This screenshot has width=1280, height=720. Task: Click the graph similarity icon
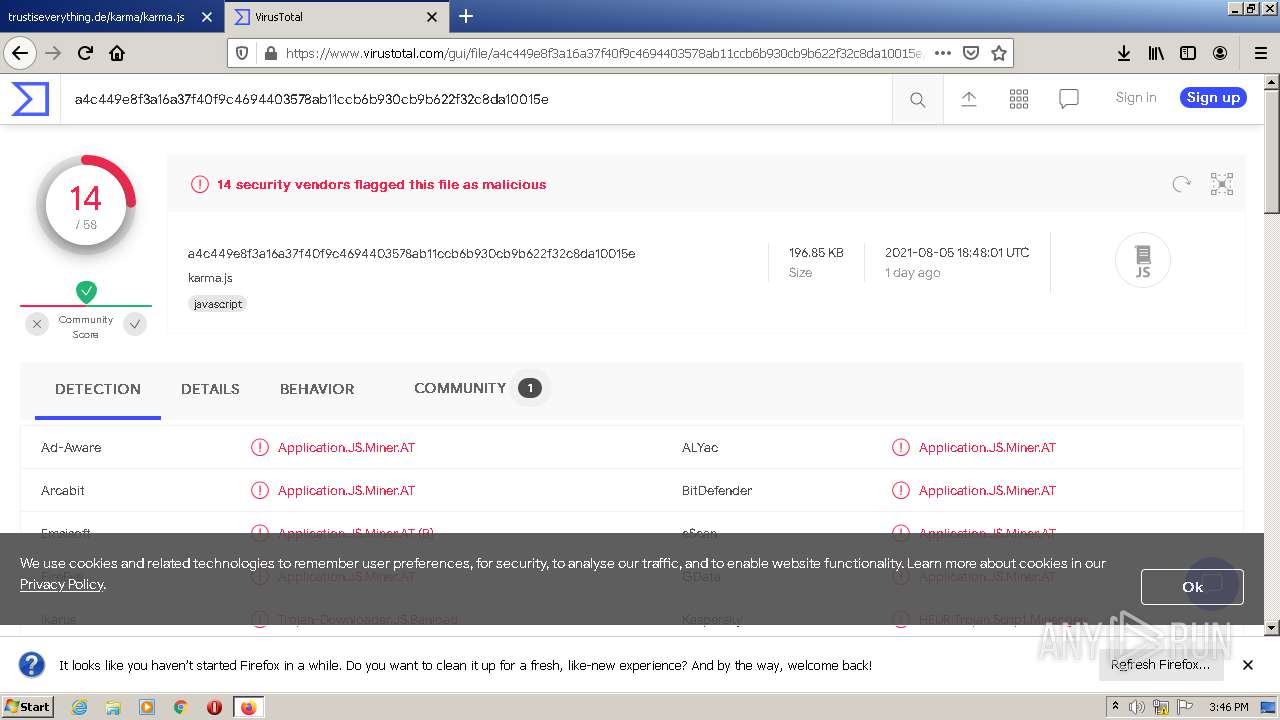(x=1222, y=184)
